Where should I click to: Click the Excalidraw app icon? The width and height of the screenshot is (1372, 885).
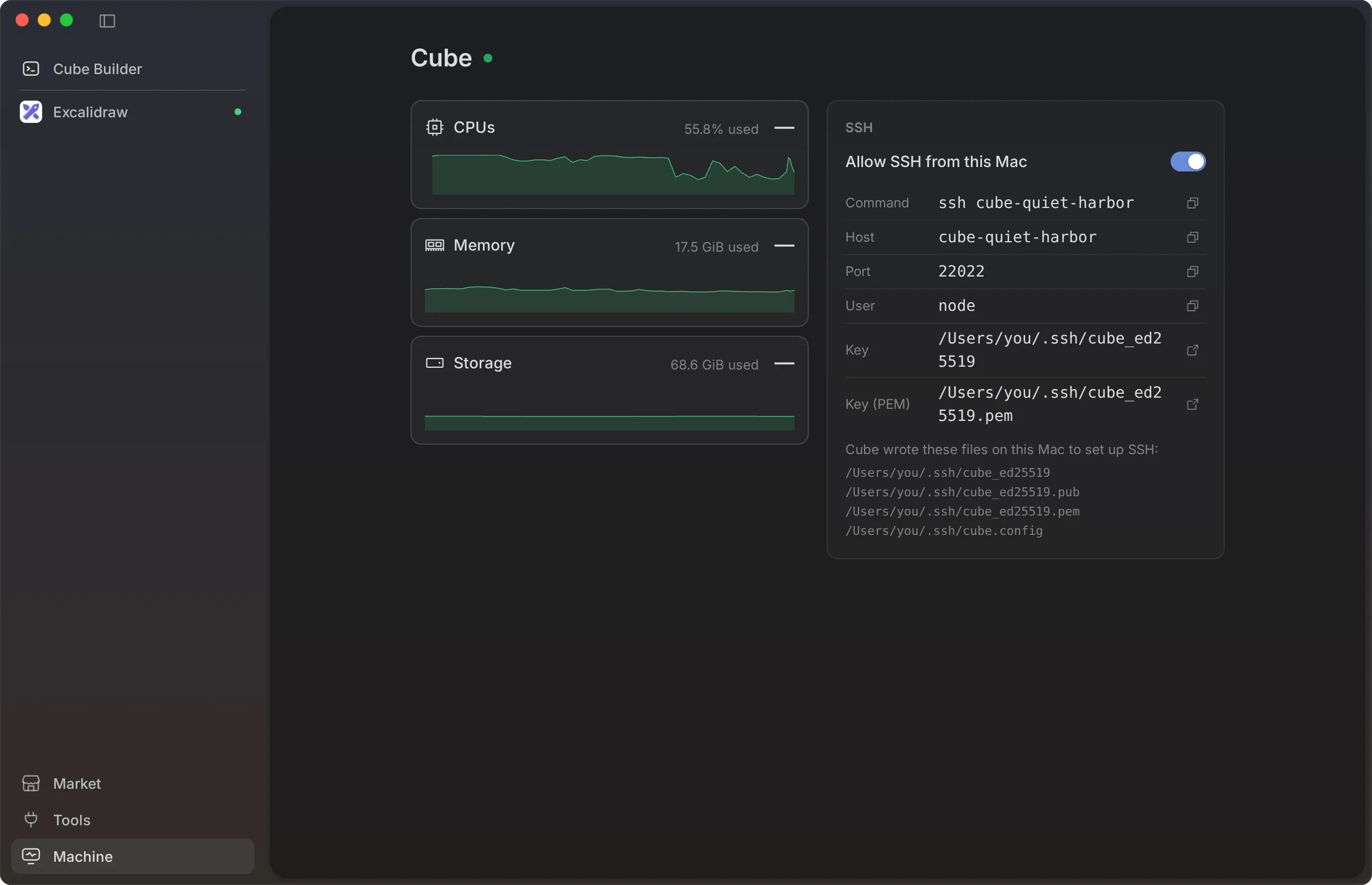pyautogui.click(x=31, y=112)
